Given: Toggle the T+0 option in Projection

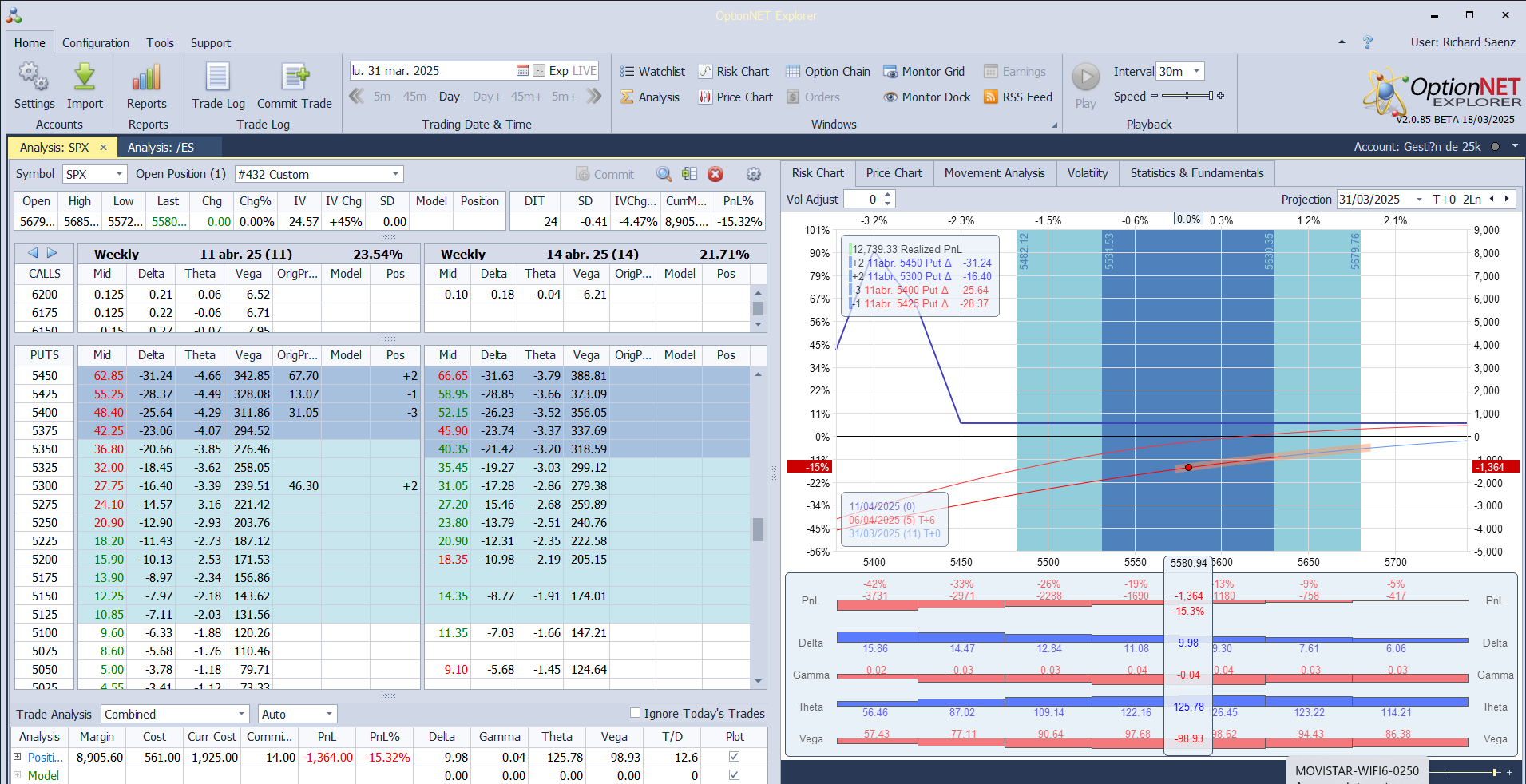Looking at the screenshot, I should [1444, 199].
